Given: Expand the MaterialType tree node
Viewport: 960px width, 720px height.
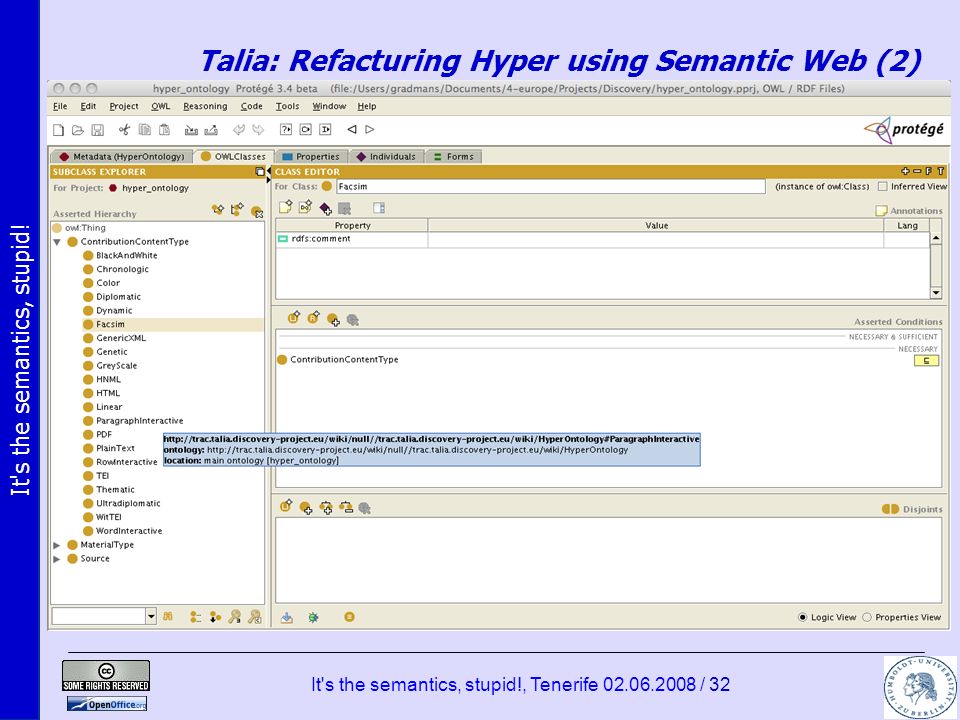Looking at the screenshot, I should pos(57,545).
